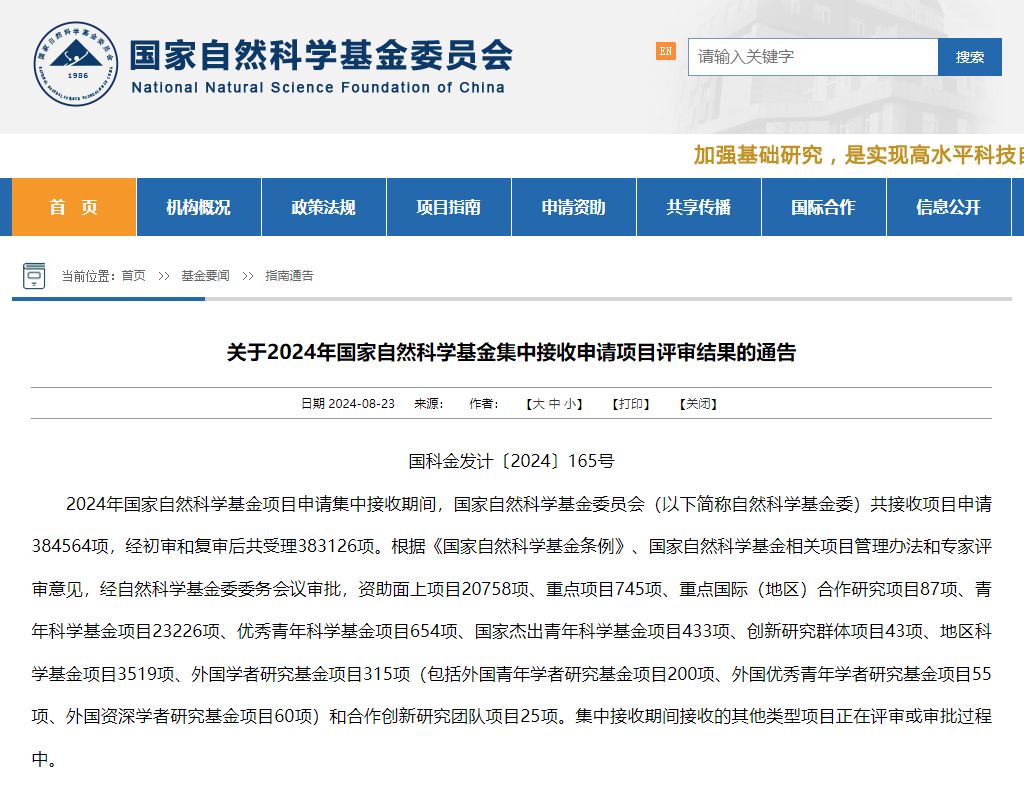Open the 申请资助 menu
The width and height of the screenshot is (1024, 788).
pos(573,206)
